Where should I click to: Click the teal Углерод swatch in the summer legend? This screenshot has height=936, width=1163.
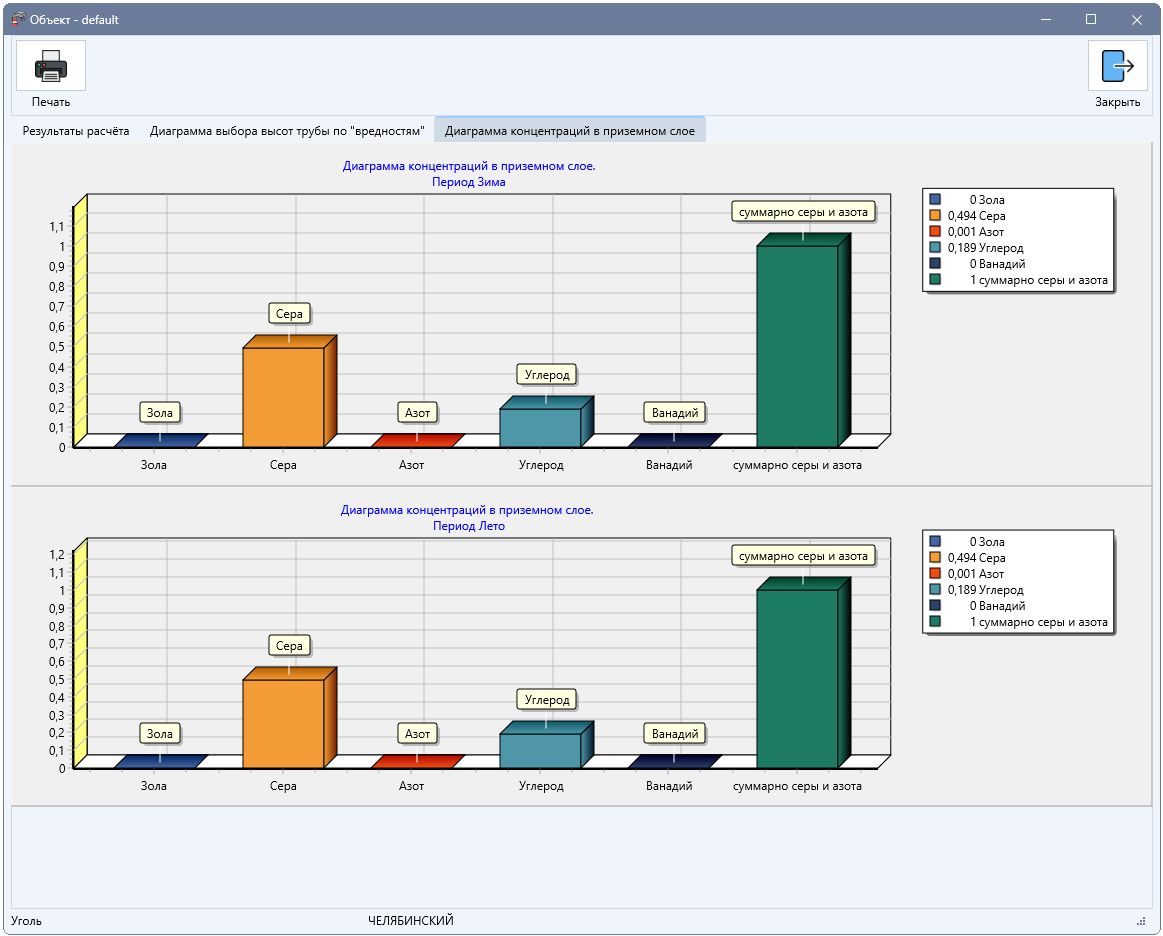tap(935, 590)
